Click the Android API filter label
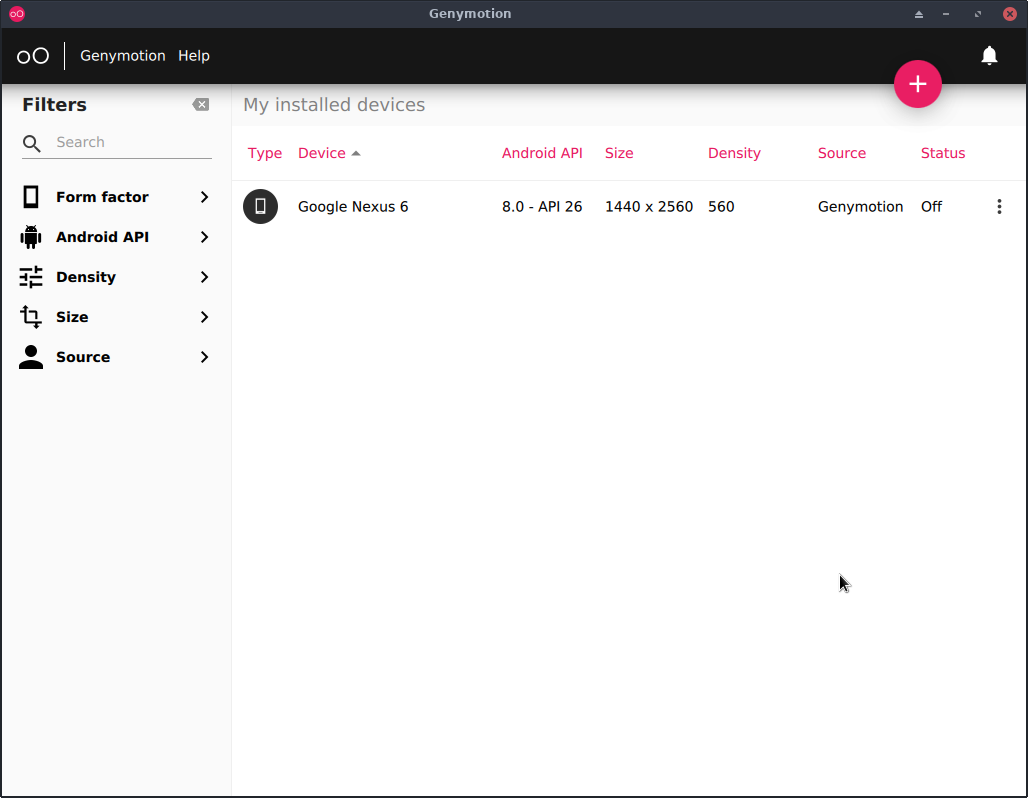1028x798 pixels. click(102, 237)
